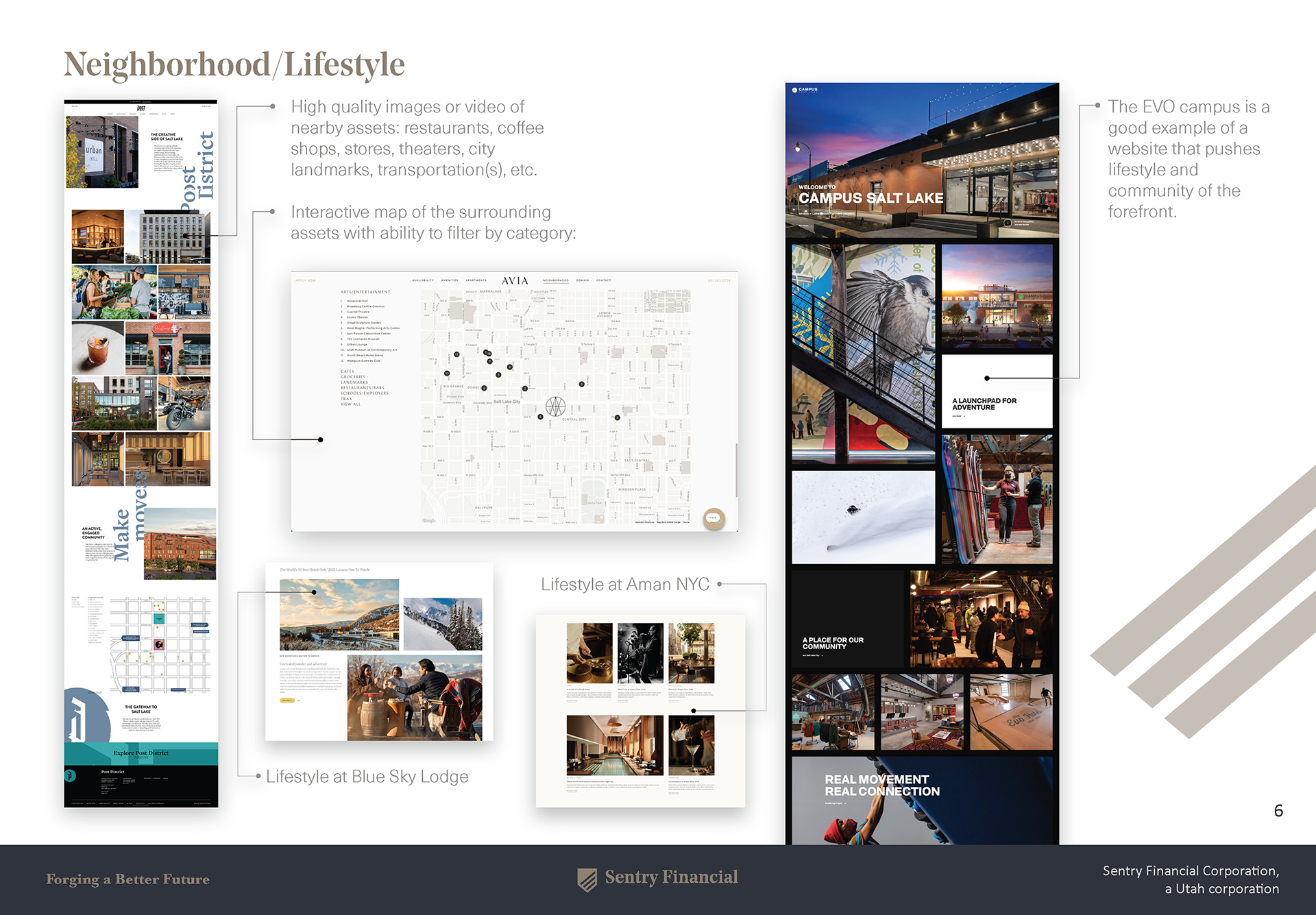Click the AVIA phone number link
The image size is (1316, 915).
719,280
